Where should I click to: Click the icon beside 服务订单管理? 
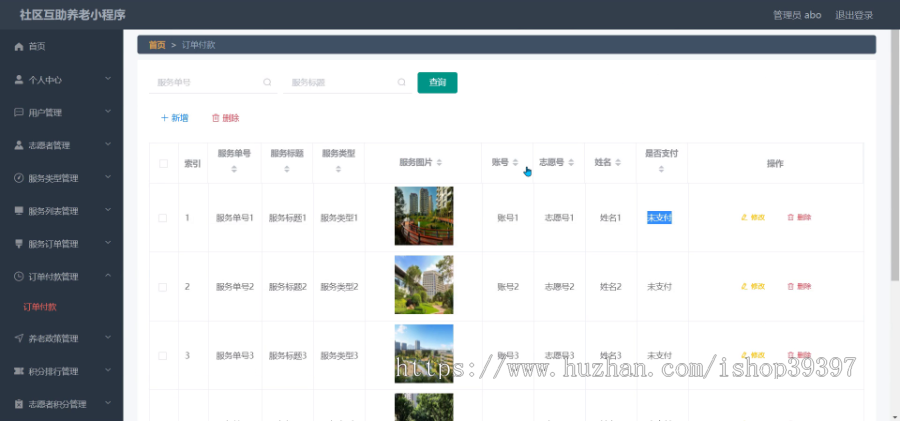18,244
